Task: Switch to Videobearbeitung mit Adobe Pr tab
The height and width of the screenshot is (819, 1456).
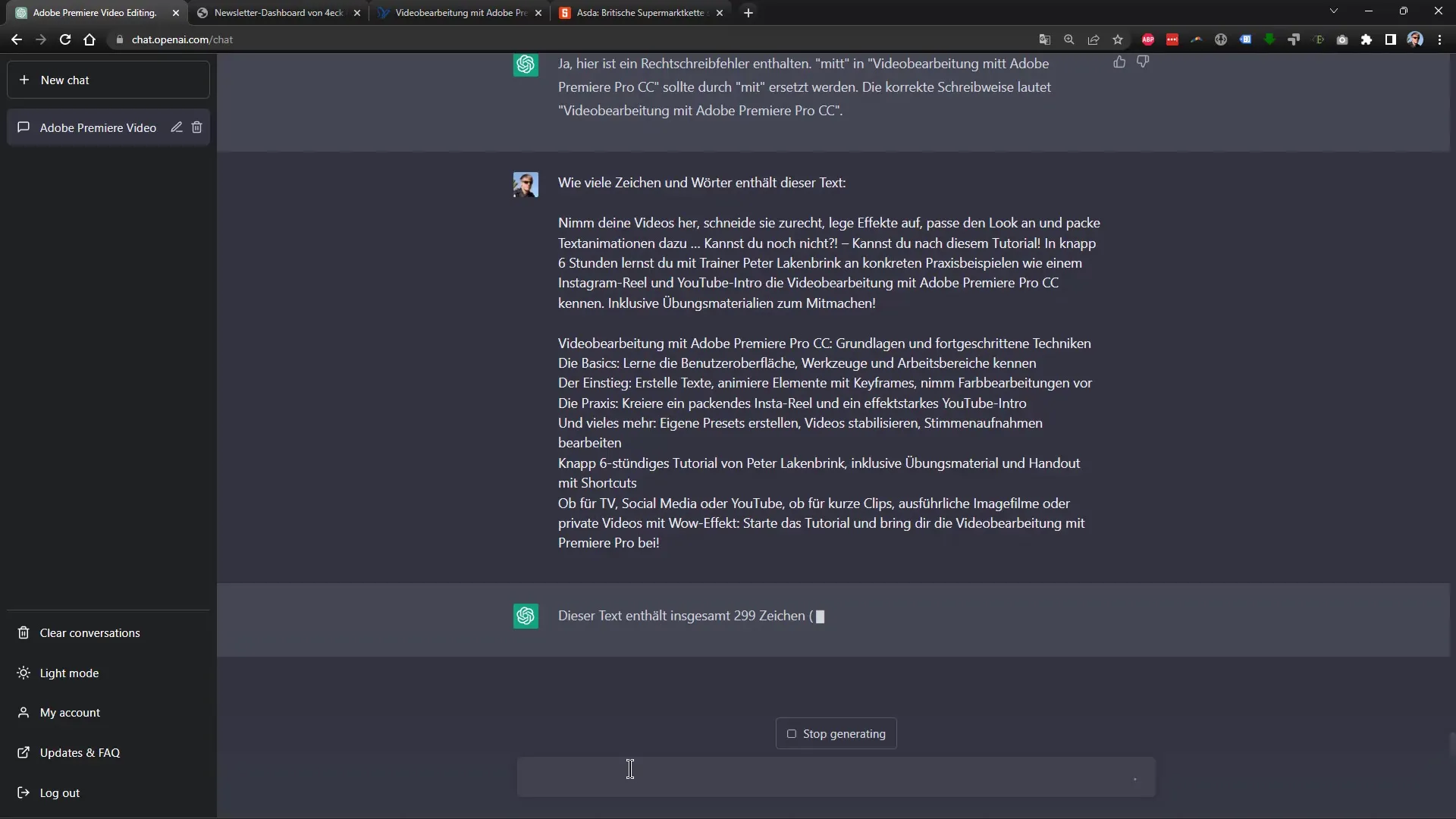Action: tap(461, 12)
